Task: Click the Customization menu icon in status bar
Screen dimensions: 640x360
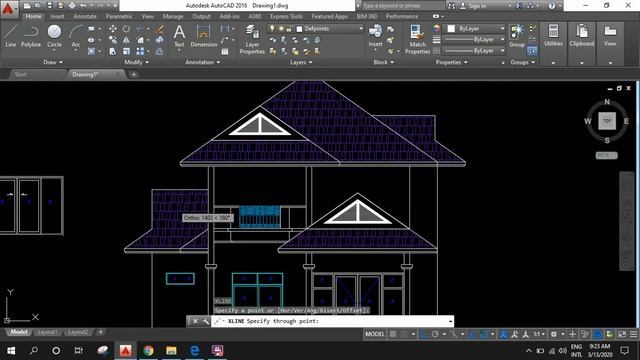Action: 633,334
